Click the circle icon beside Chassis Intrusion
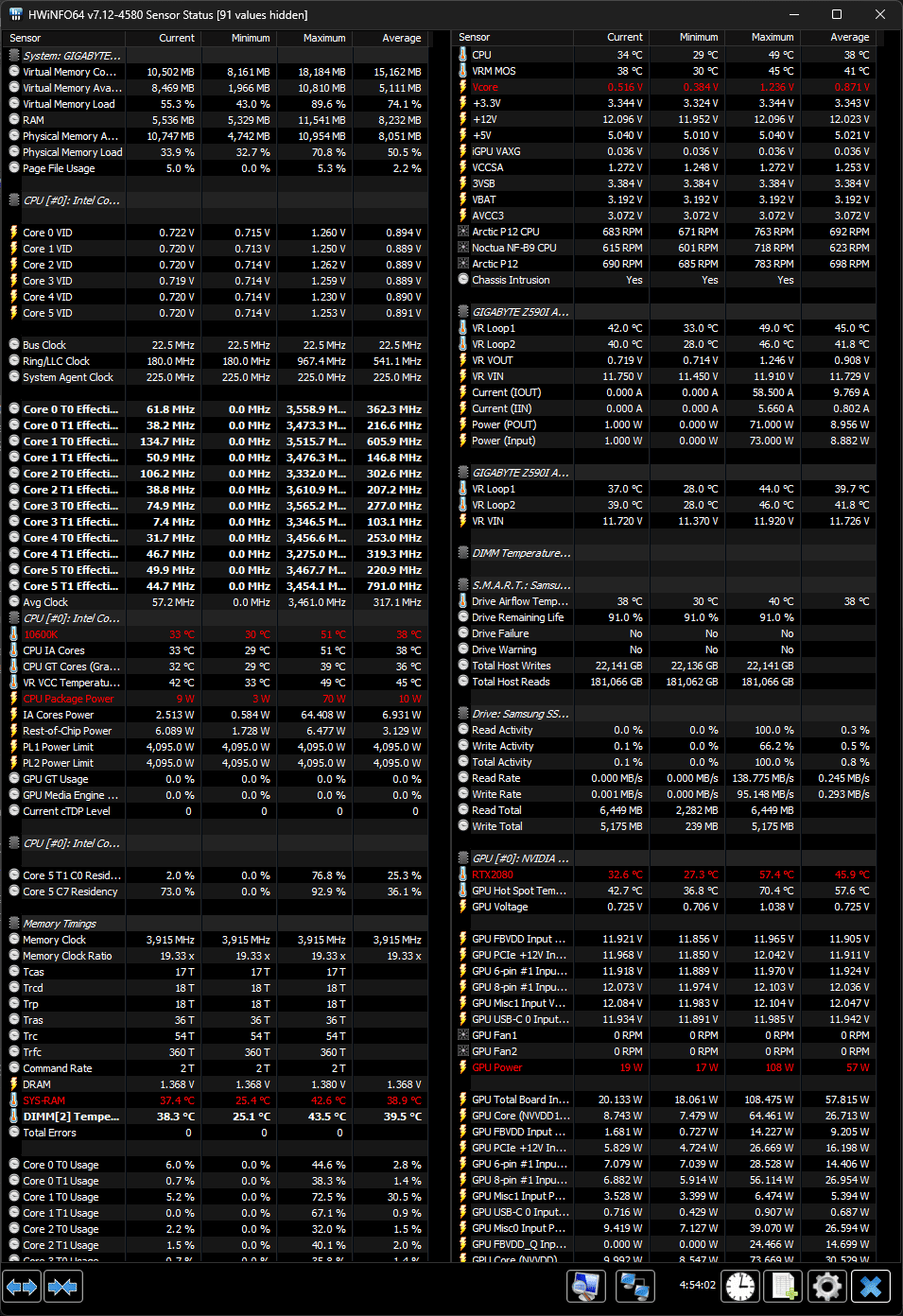 [463, 280]
